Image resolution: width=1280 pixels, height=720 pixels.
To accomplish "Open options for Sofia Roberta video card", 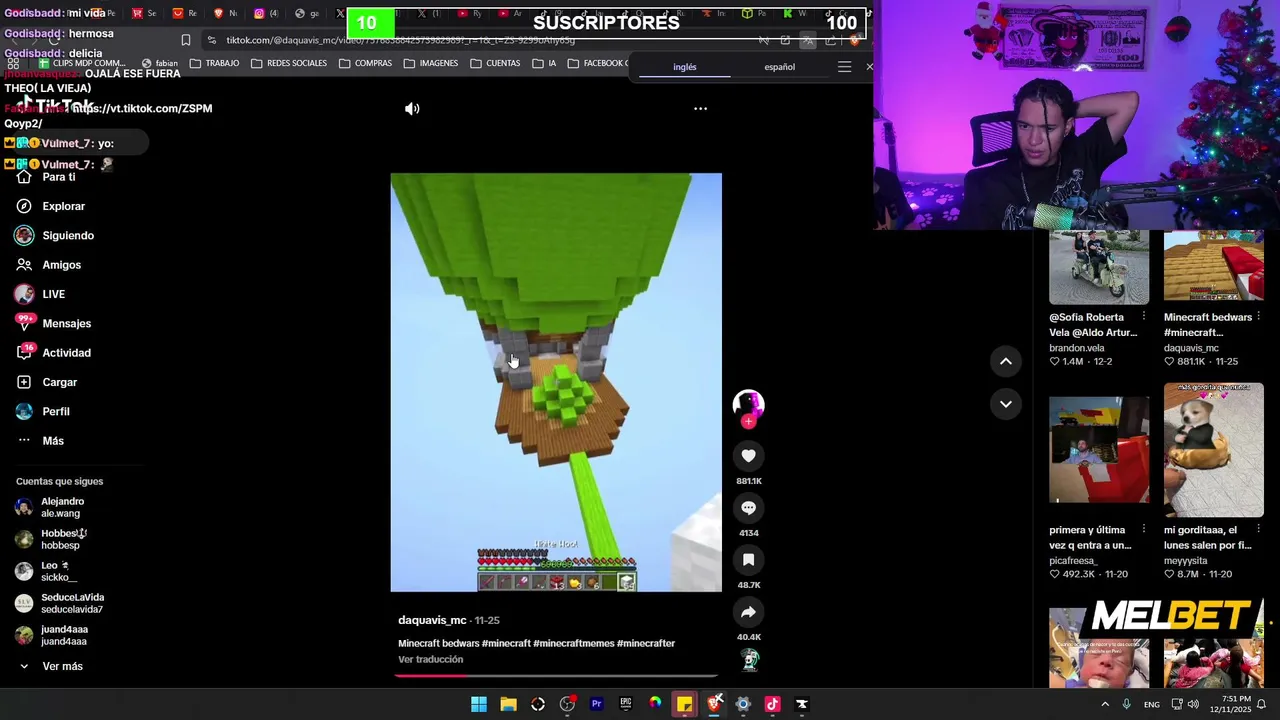I will pos(1143,317).
